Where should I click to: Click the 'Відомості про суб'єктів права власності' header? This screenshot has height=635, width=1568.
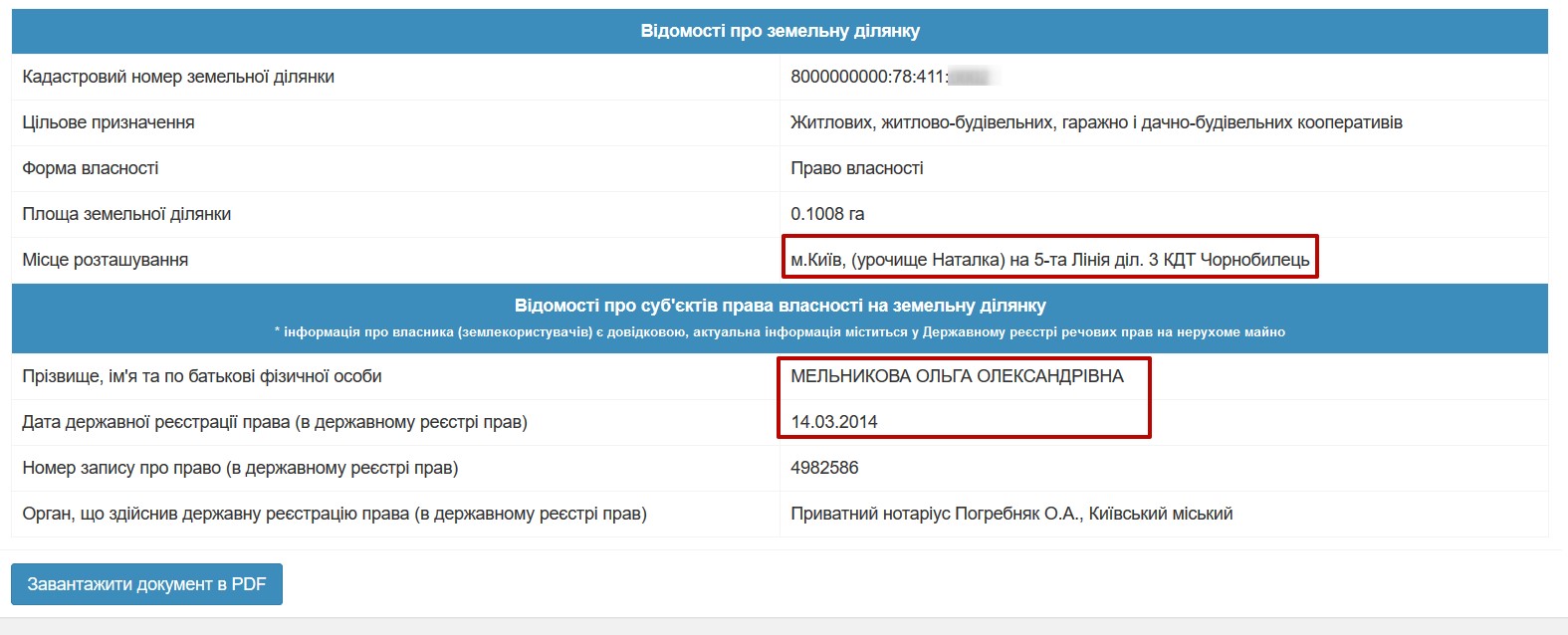780,306
